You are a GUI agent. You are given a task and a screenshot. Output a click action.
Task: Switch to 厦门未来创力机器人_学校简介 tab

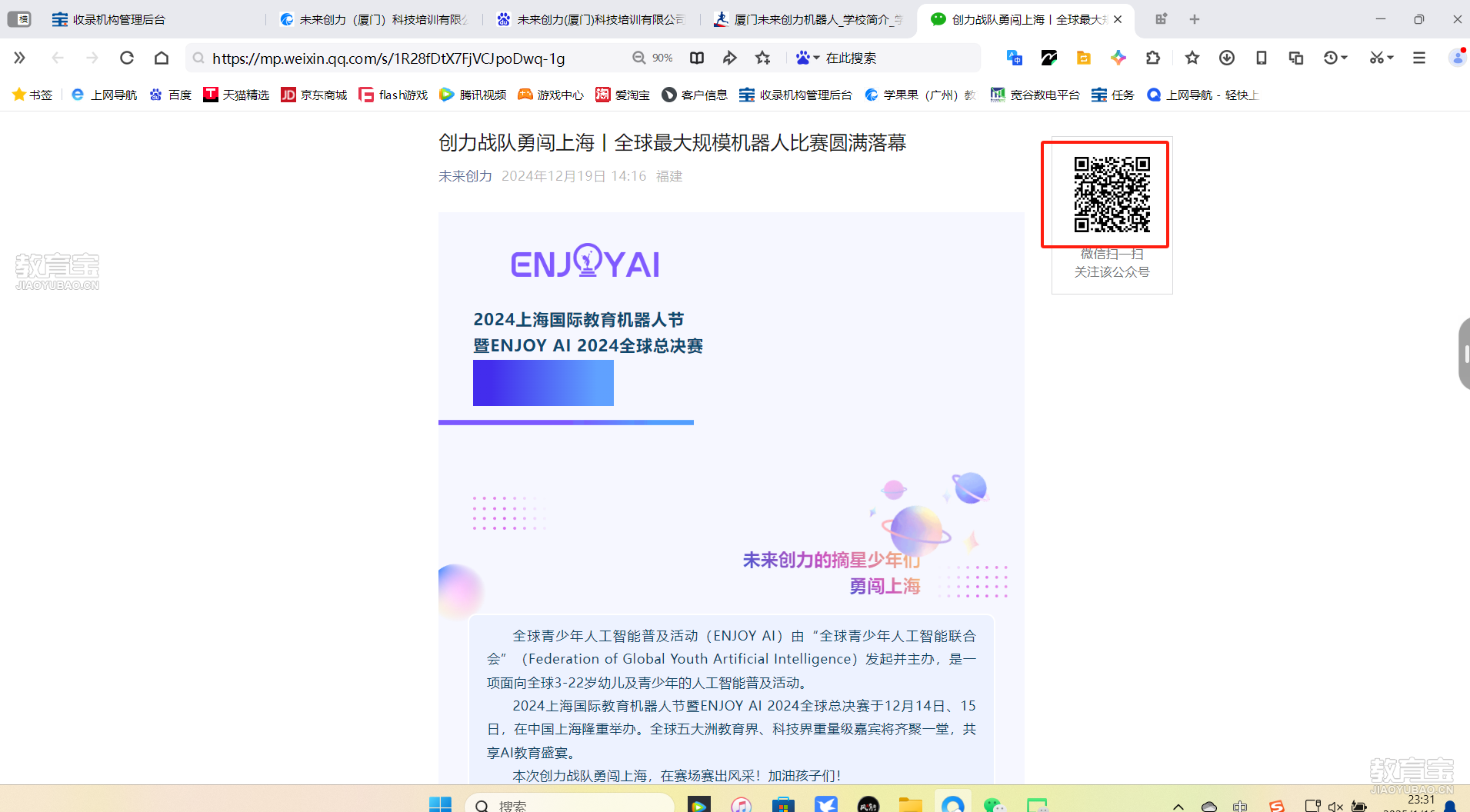coord(808,19)
